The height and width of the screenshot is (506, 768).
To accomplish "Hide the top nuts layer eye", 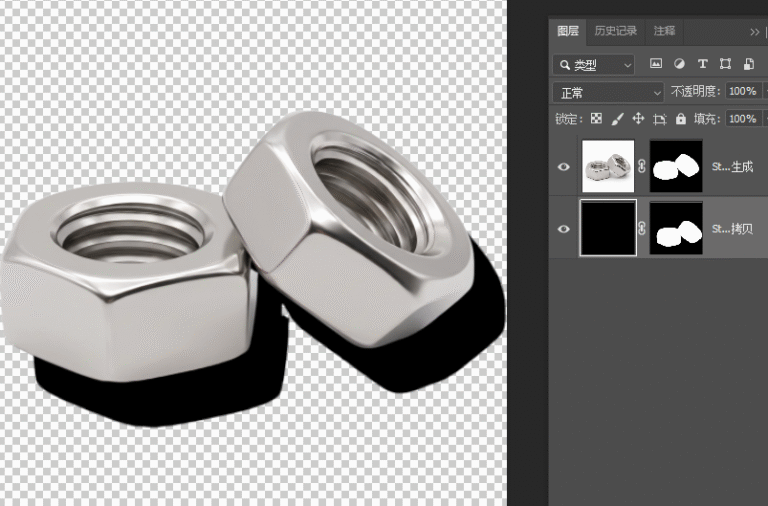I will click(564, 167).
